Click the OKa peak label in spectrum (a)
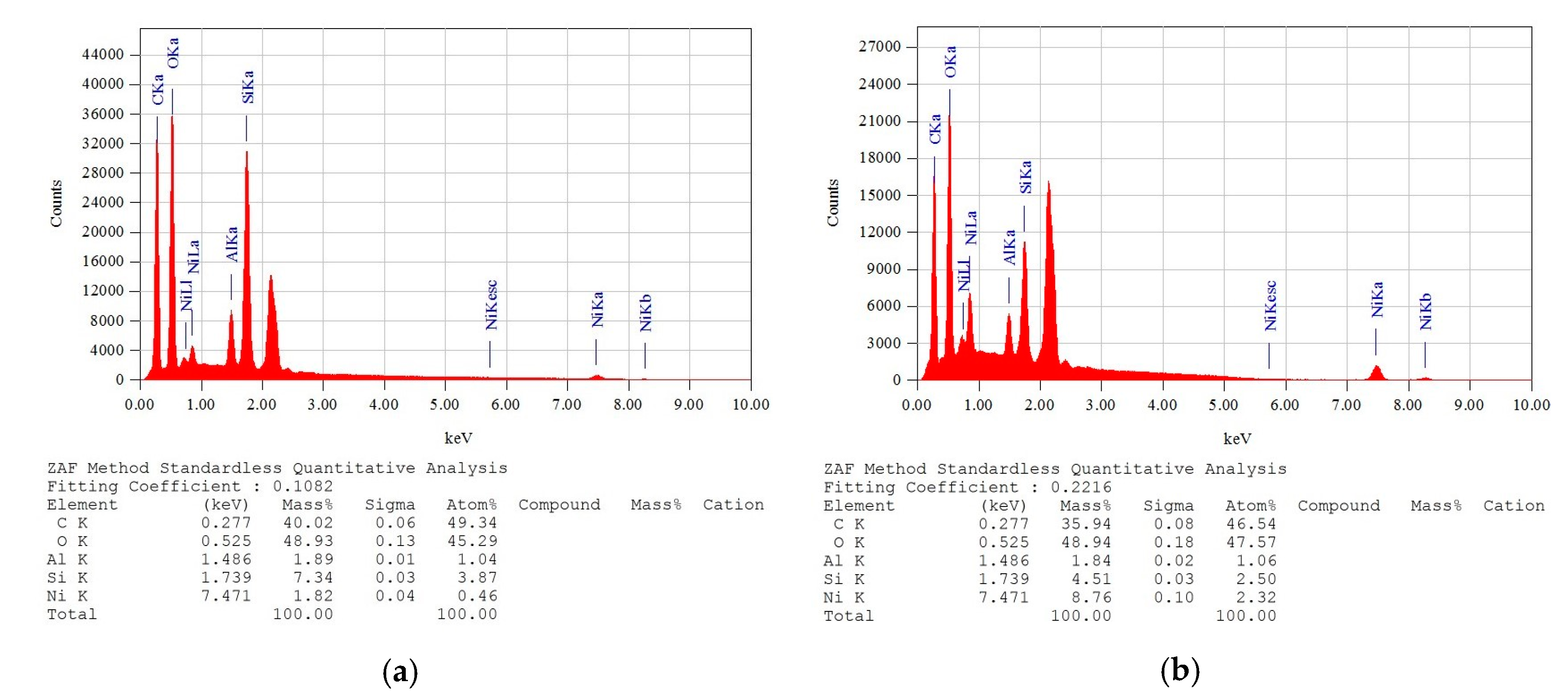Image resolution: width=1568 pixels, height=695 pixels. click(x=173, y=53)
